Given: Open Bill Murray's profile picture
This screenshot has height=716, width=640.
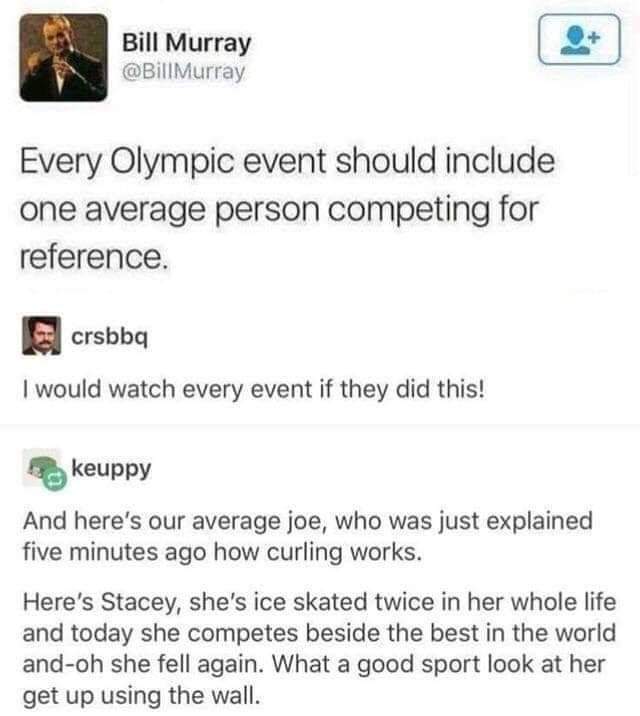Looking at the screenshot, I should point(62,58).
